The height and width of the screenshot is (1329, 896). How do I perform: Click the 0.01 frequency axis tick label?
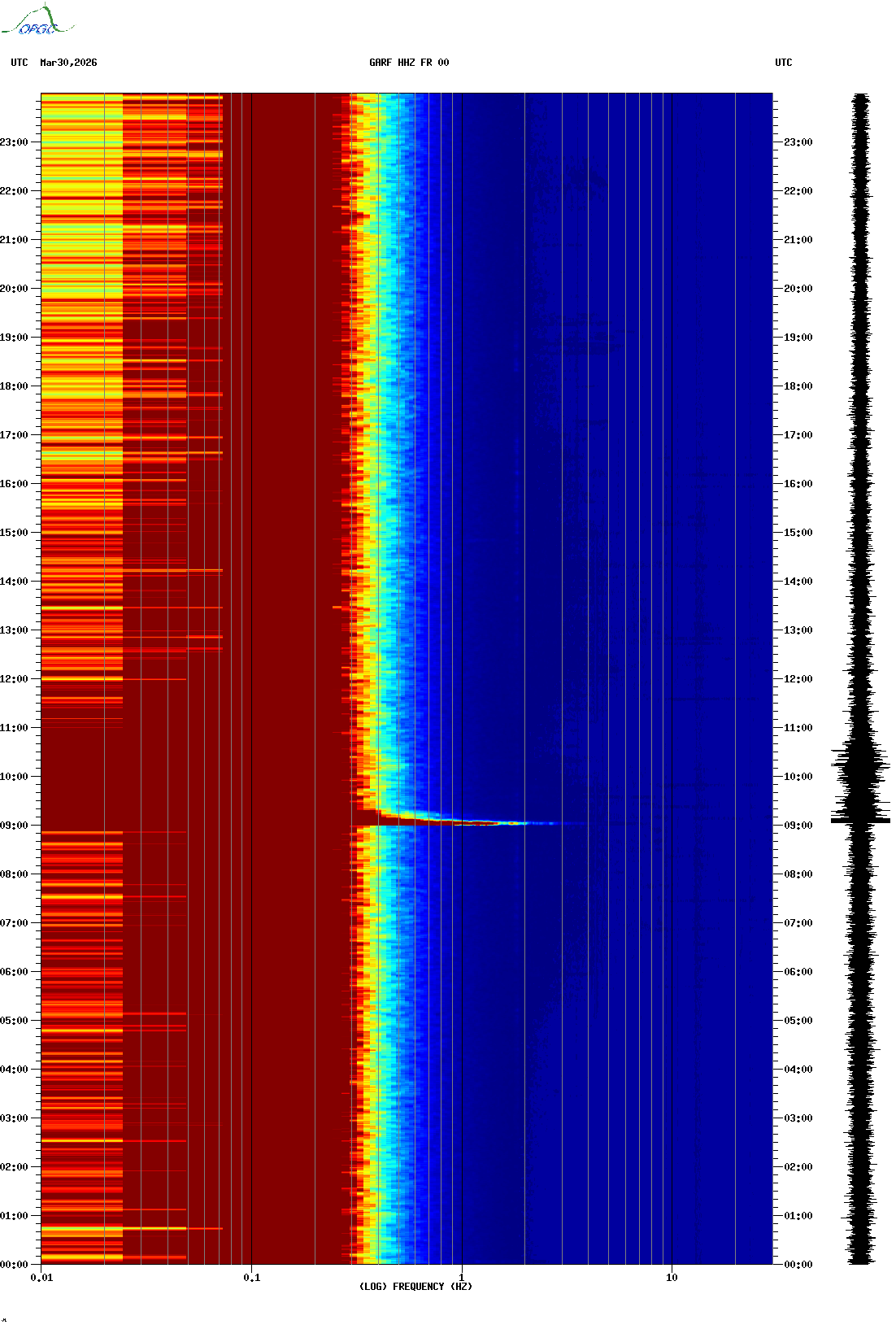41,1278
